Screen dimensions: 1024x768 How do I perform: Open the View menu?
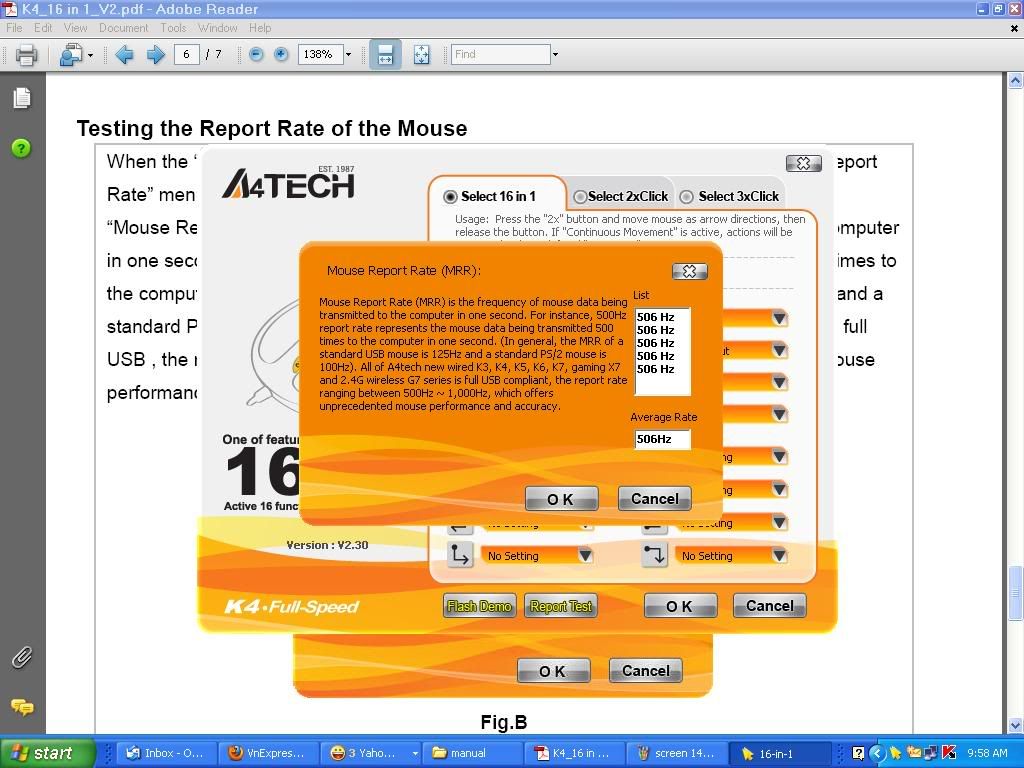(75, 28)
